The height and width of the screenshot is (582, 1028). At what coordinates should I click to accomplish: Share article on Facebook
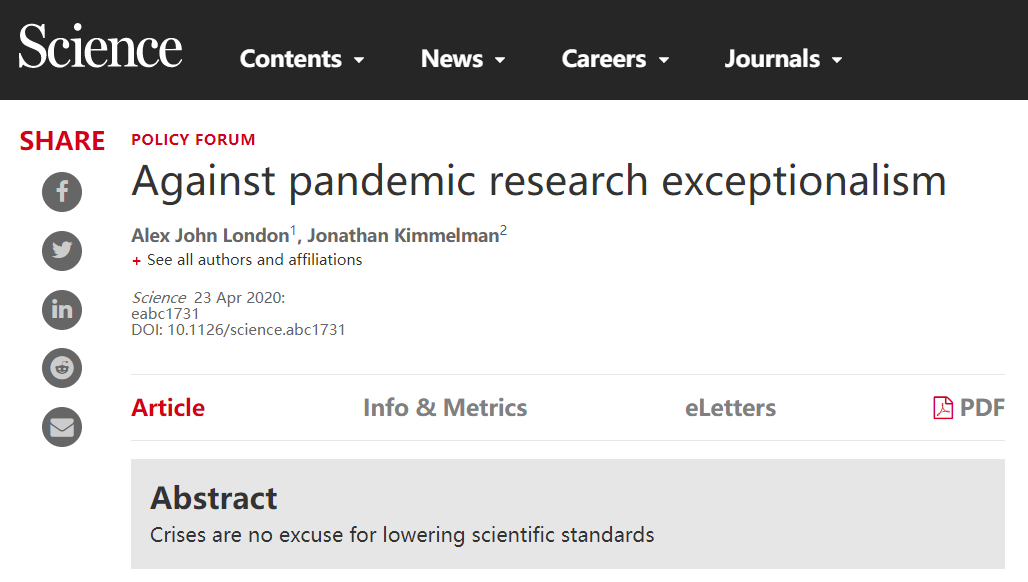62,192
